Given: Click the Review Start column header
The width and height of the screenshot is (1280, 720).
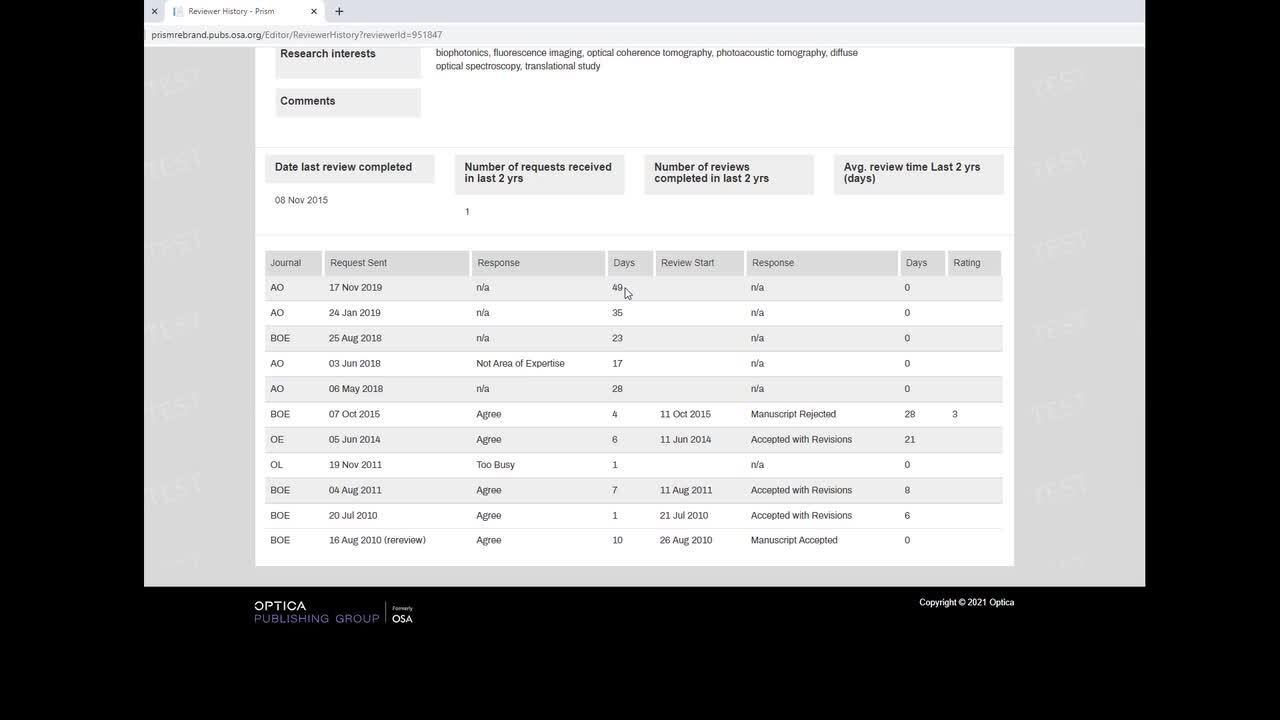Looking at the screenshot, I should coord(699,263).
